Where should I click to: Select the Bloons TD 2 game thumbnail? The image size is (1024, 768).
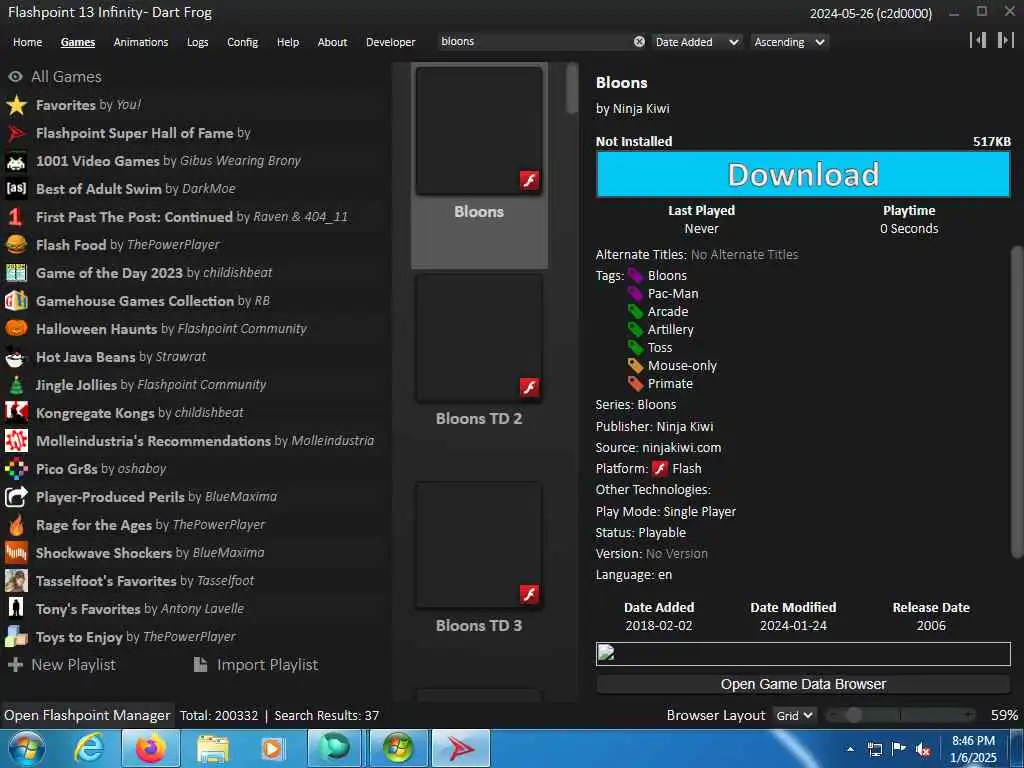479,338
